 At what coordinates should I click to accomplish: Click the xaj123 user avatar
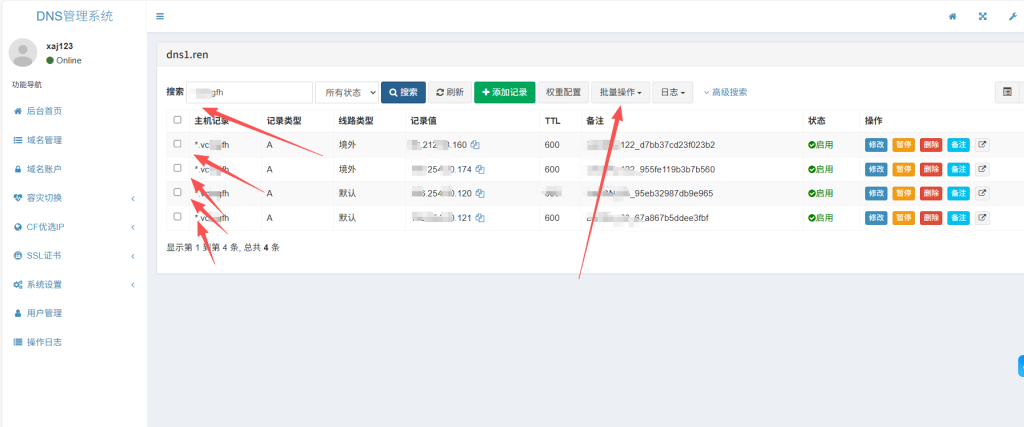click(x=23, y=52)
